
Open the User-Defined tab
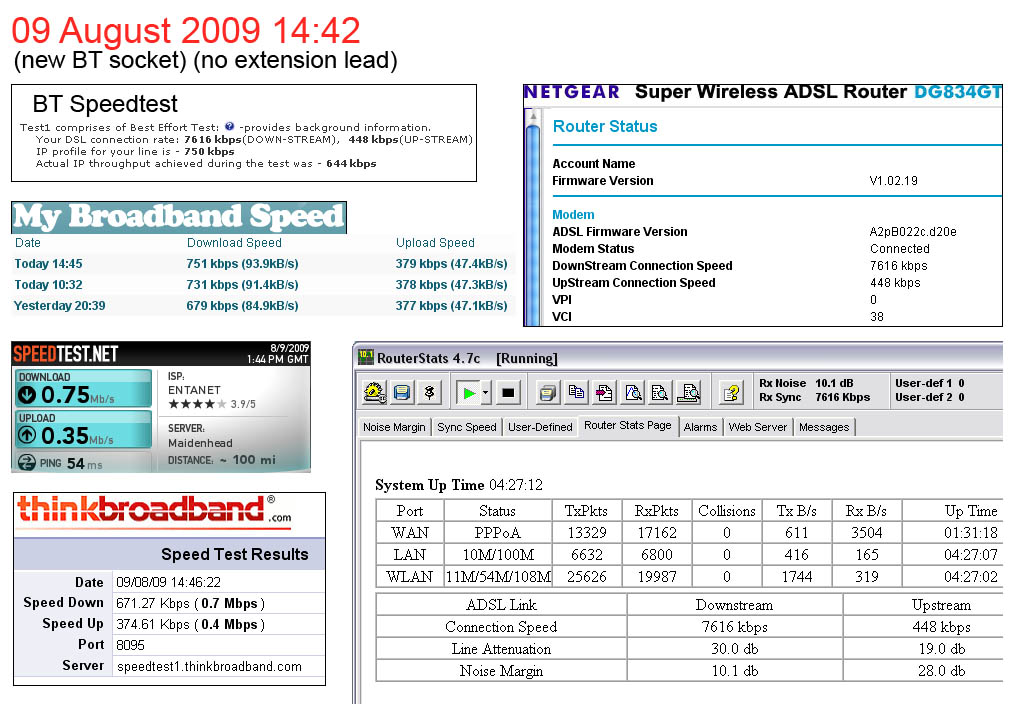point(540,427)
